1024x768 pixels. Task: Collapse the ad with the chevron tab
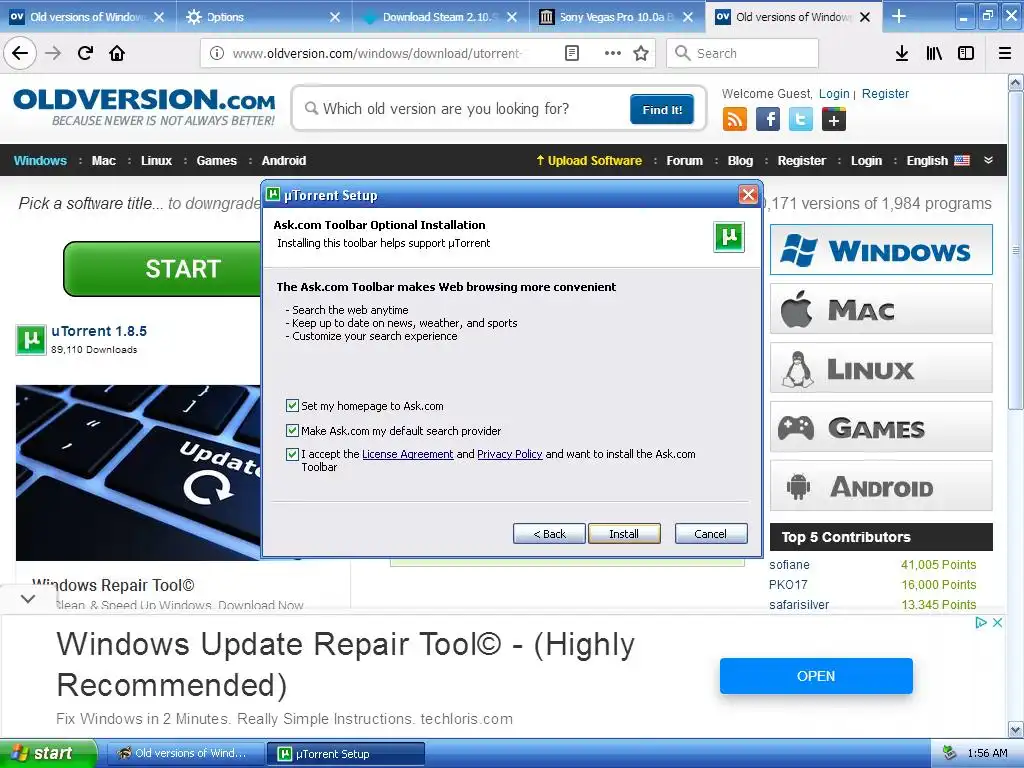click(28, 598)
